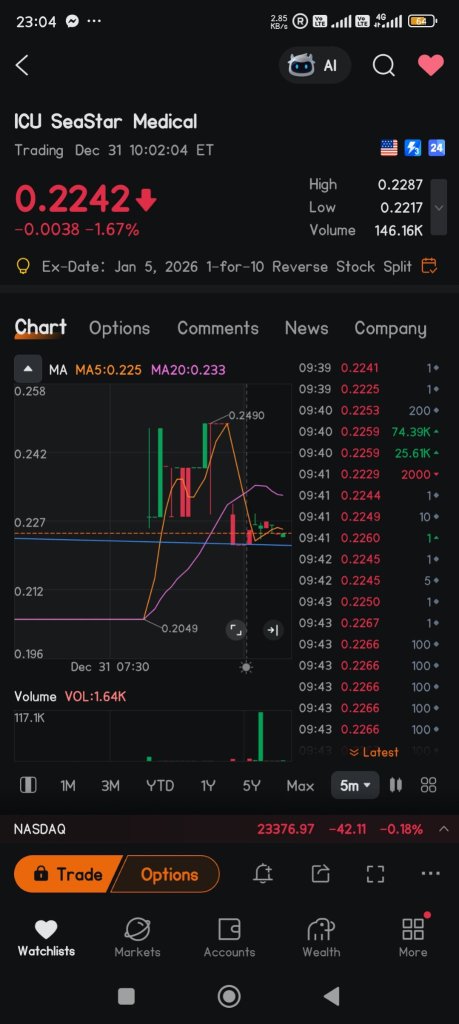The width and height of the screenshot is (459, 1024).
Task: Expand chart to fullscreen corners icon
Action: (236, 630)
